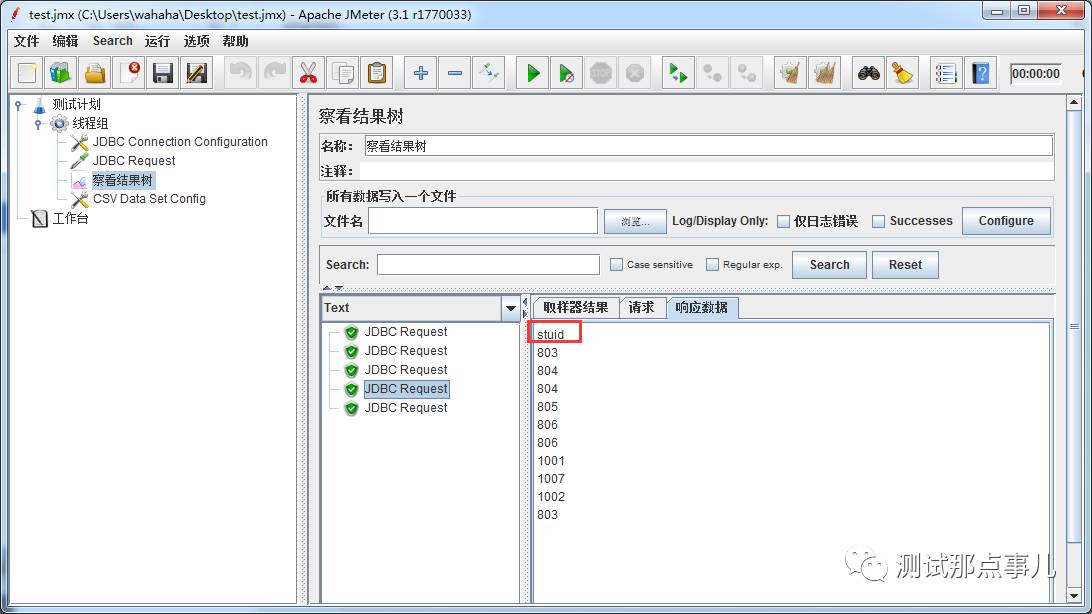Open the 编辑 menu

click(65, 41)
